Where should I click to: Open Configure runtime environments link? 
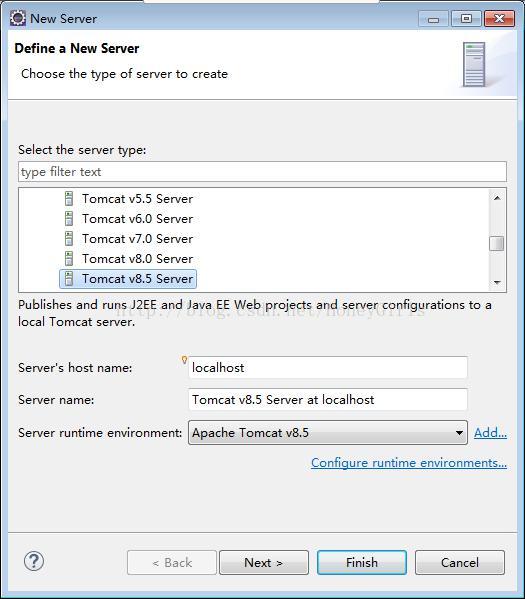pos(409,463)
